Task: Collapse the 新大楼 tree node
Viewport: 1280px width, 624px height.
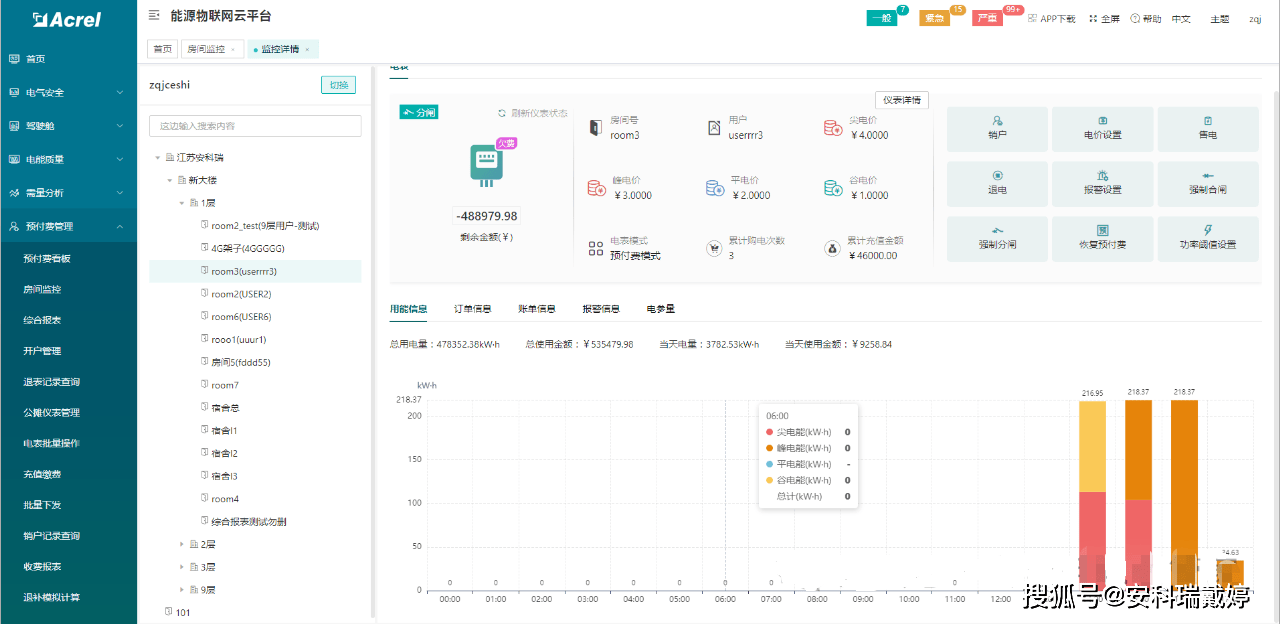Action: pyautogui.click(x=170, y=180)
